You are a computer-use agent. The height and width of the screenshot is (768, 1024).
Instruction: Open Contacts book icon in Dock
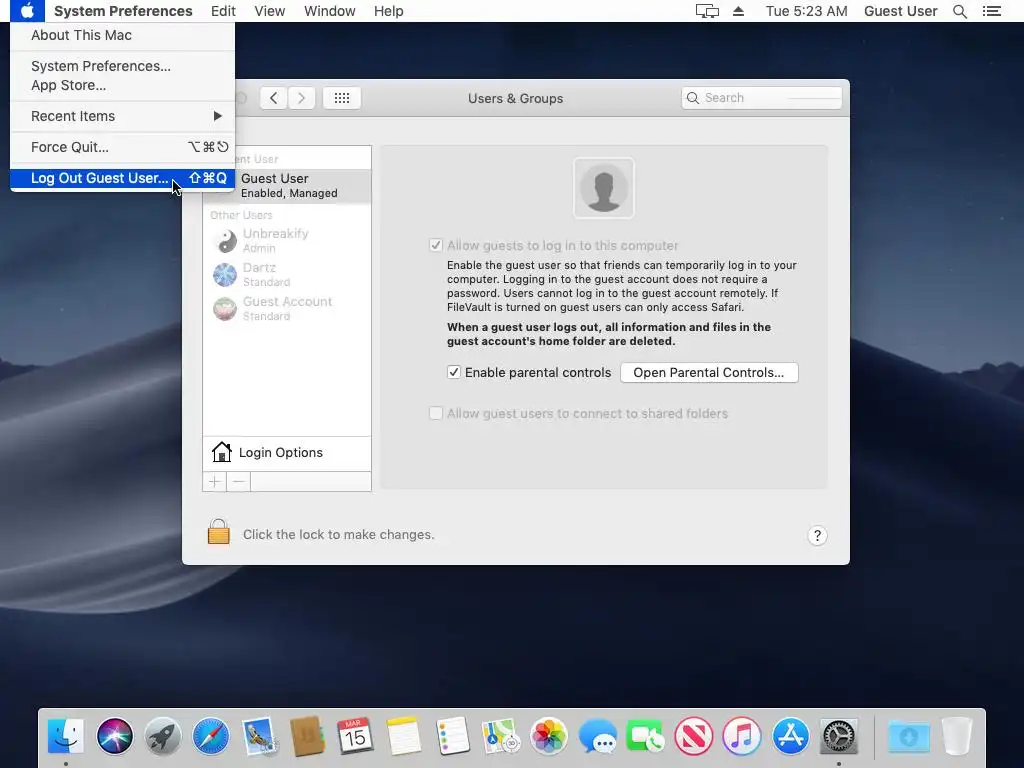[307, 736]
